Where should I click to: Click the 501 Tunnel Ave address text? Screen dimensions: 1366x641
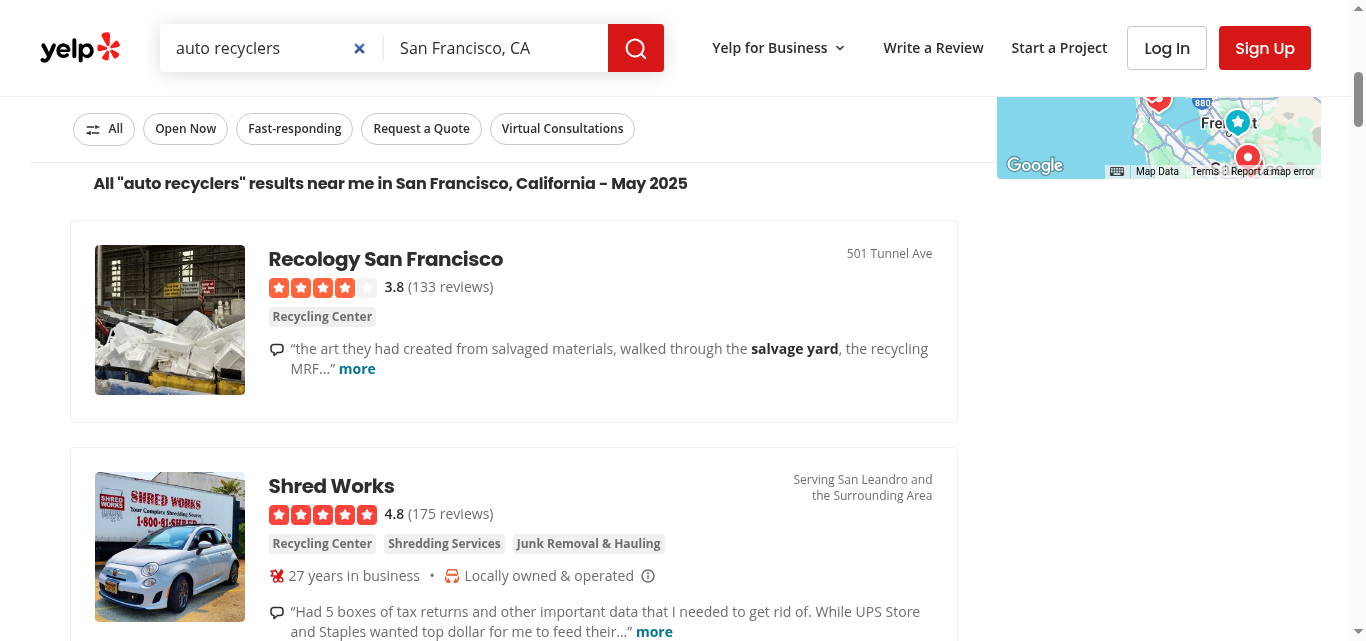889,254
